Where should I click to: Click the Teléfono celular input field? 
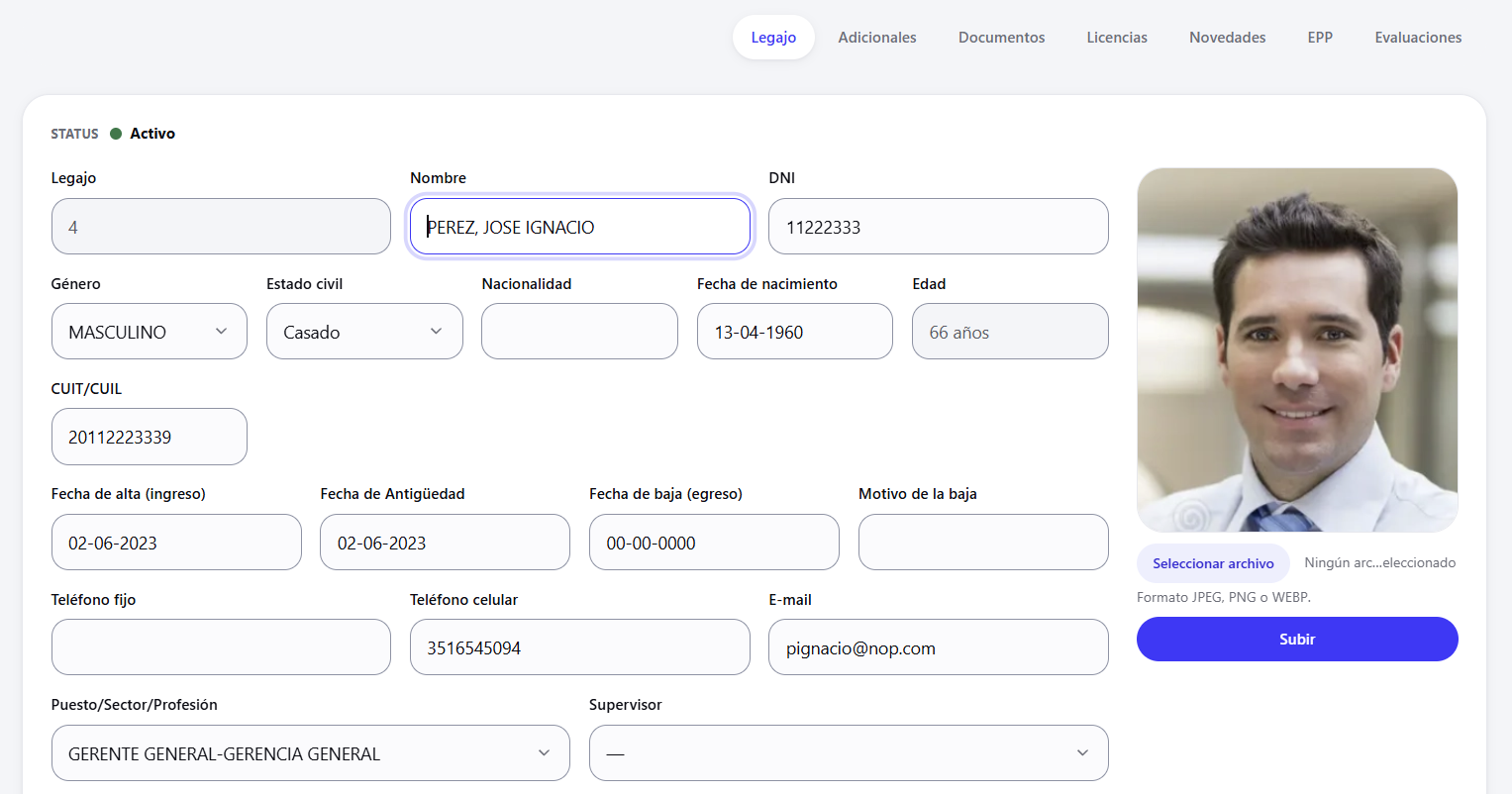point(580,647)
